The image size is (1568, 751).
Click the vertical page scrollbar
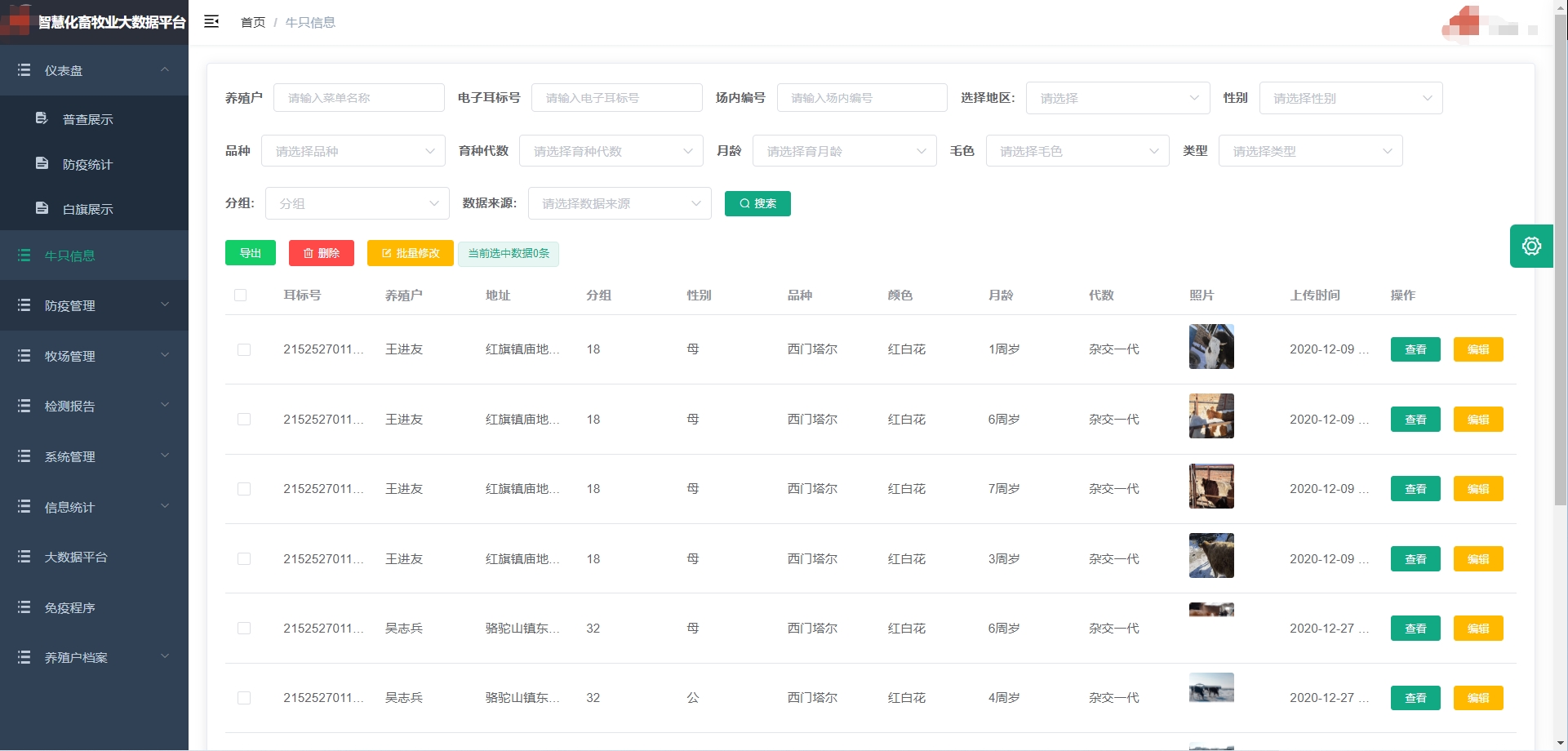pos(1561,261)
